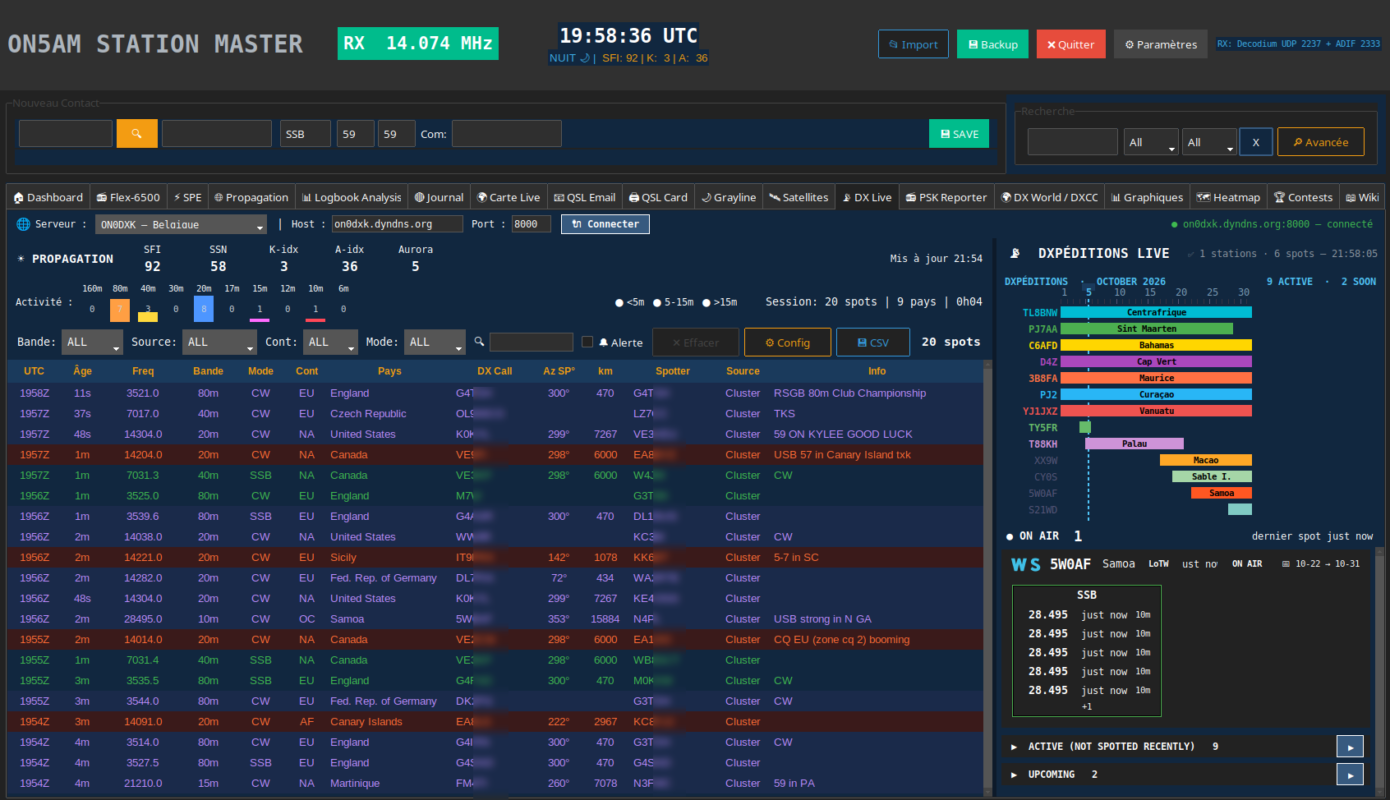This screenshot has height=800, width=1390.
Task: Open the Bande filter dropdown
Action: click(x=92, y=342)
